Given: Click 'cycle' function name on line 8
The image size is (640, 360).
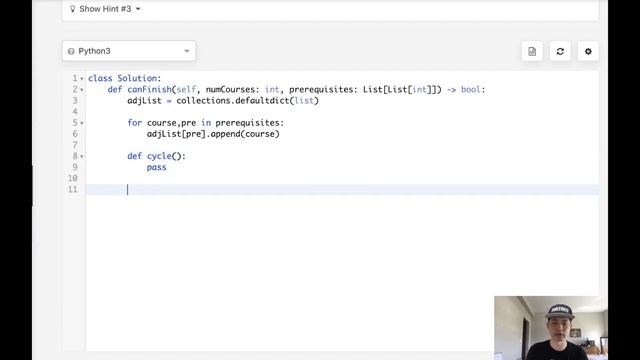Looking at the screenshot, I should click(x=159, y=156).
